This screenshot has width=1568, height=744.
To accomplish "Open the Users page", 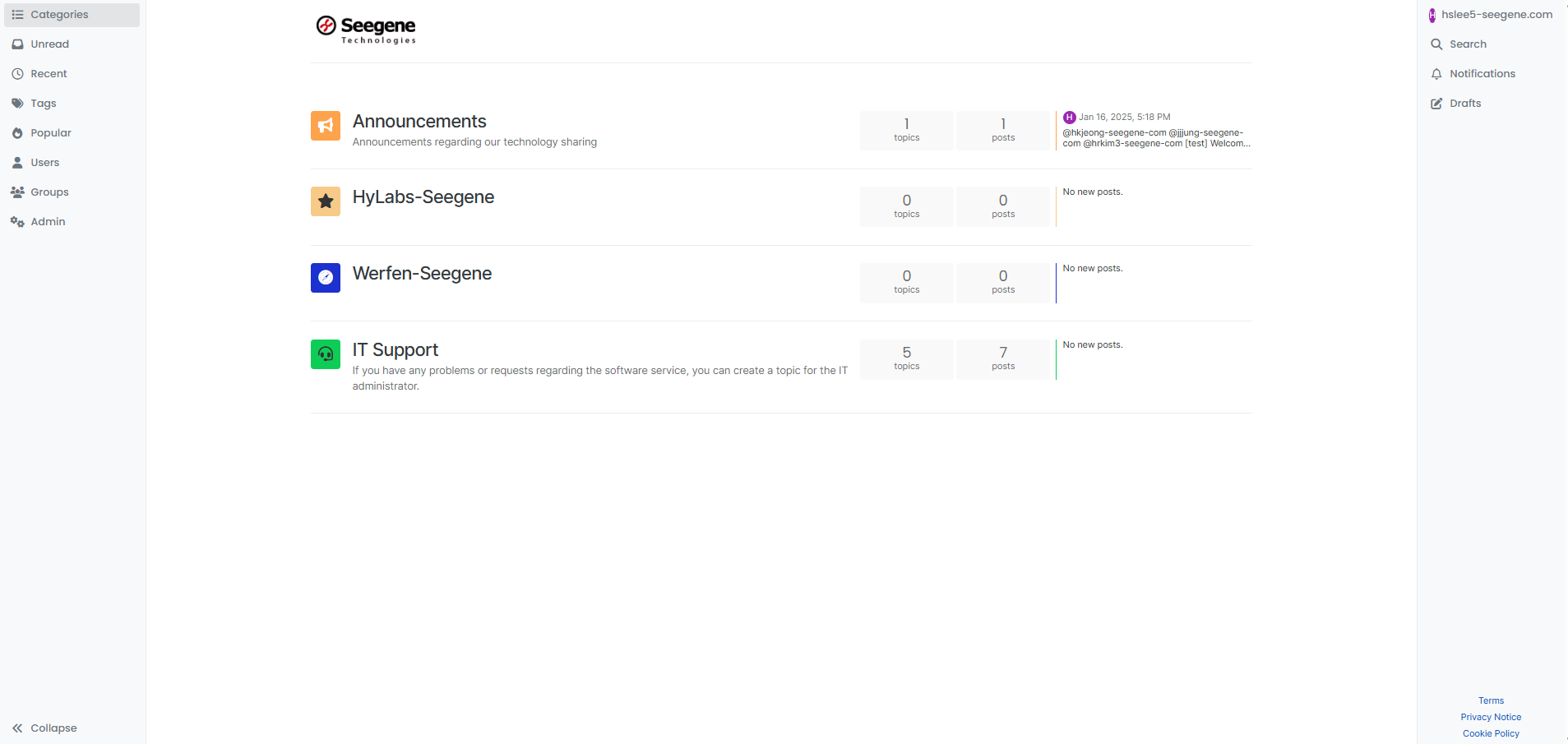I will point(44,163).
